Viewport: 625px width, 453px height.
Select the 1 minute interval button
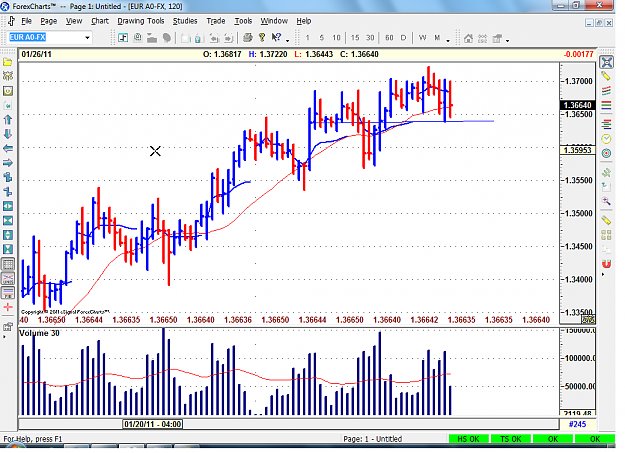[x=307, y=38]
